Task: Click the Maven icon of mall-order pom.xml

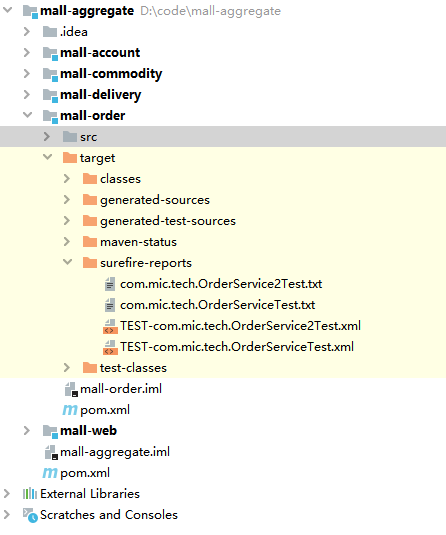Action: [70, 409]
